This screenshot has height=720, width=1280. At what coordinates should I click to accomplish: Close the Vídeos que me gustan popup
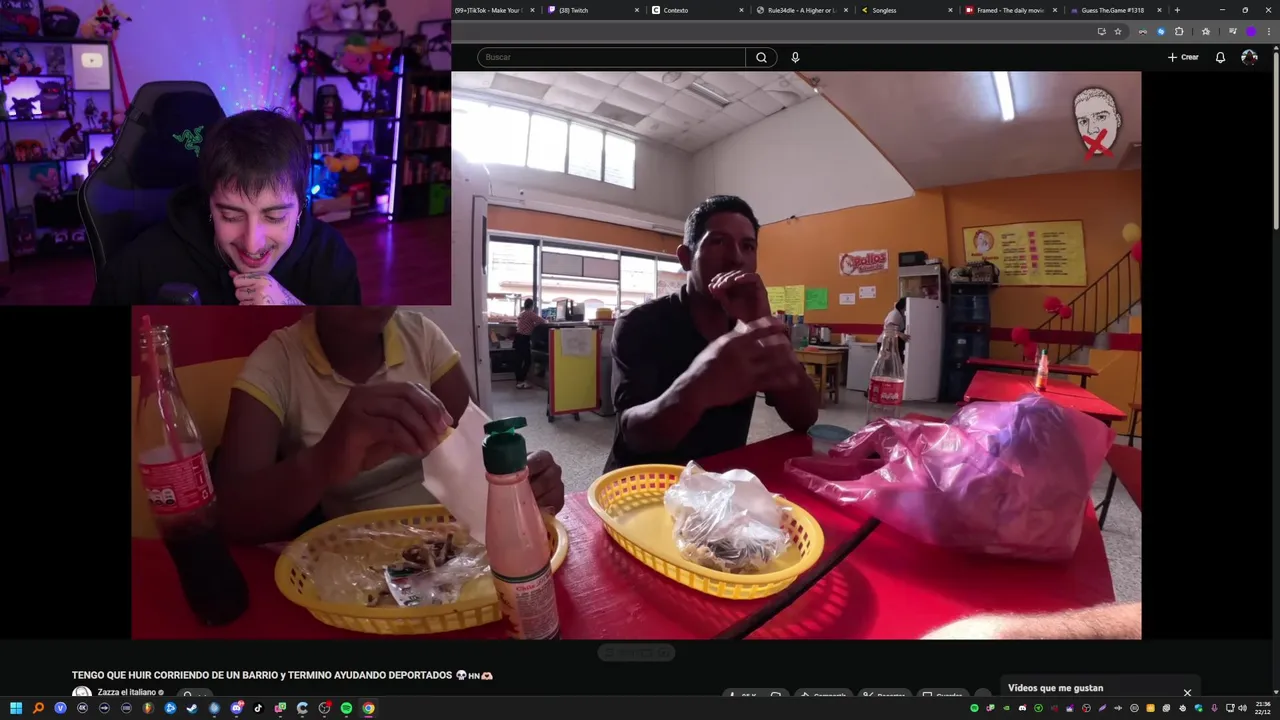[1187, 692]
